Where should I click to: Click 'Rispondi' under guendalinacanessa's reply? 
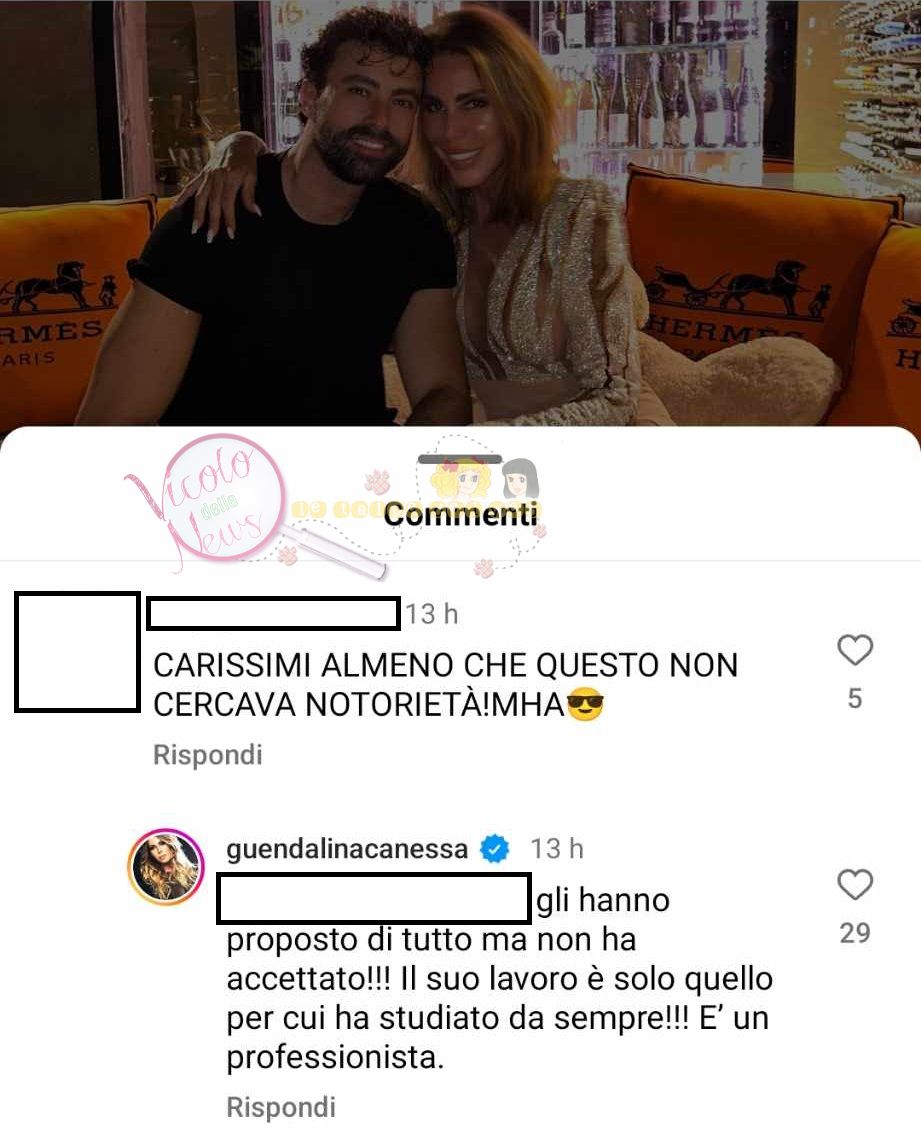(x=281, y=1107)
